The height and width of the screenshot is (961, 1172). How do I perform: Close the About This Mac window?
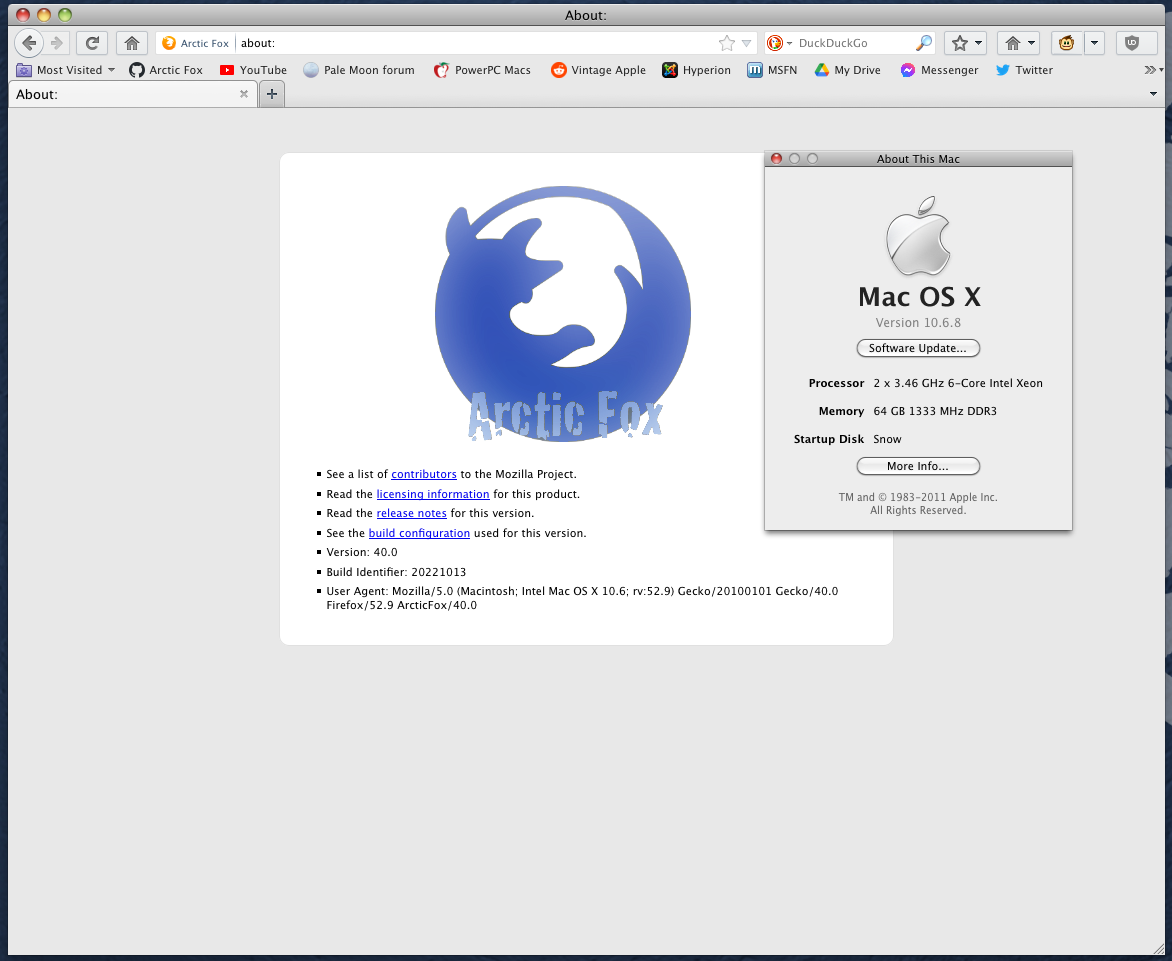click(777, 158)
